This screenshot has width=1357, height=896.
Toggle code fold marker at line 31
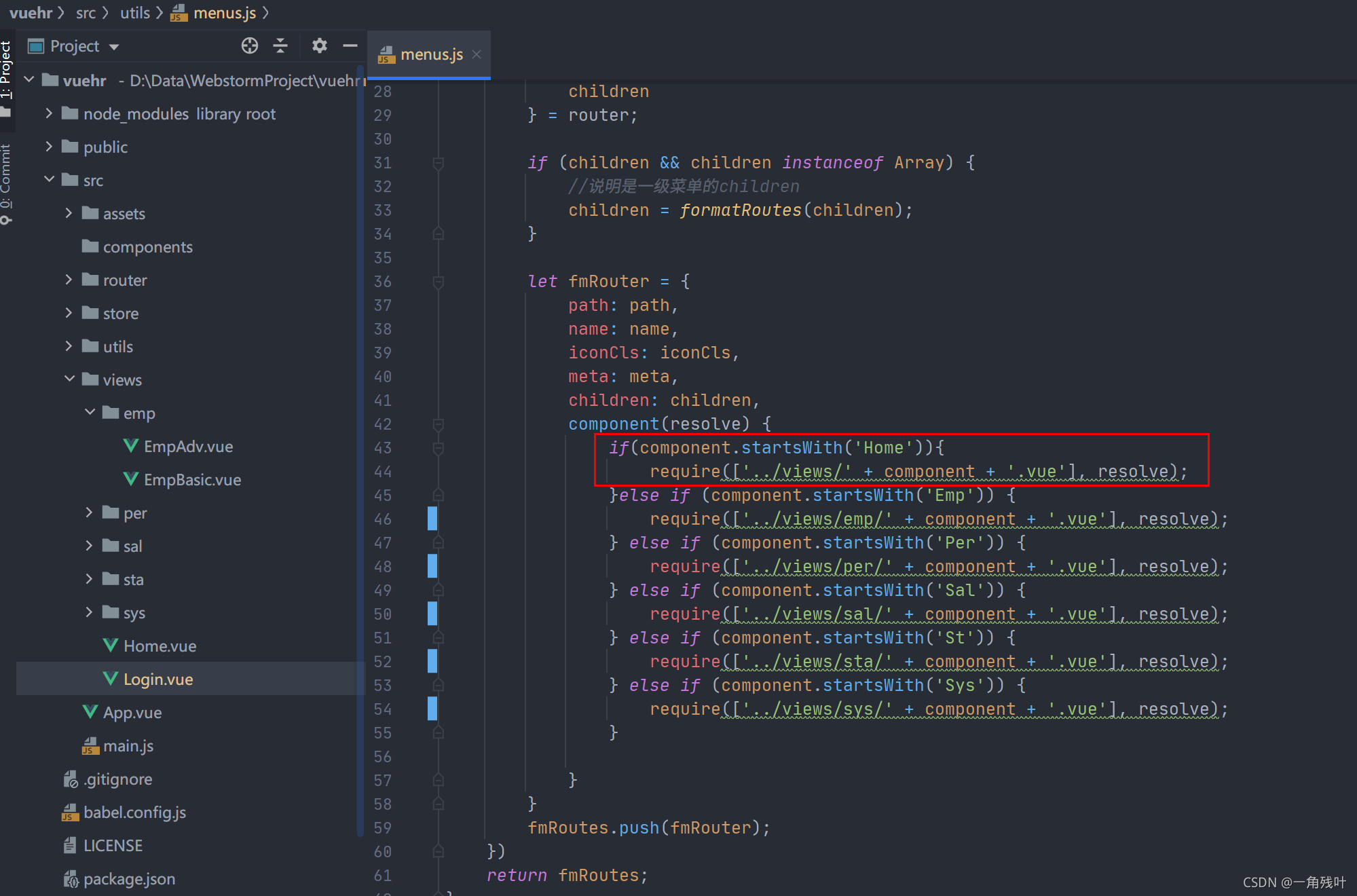439,163
